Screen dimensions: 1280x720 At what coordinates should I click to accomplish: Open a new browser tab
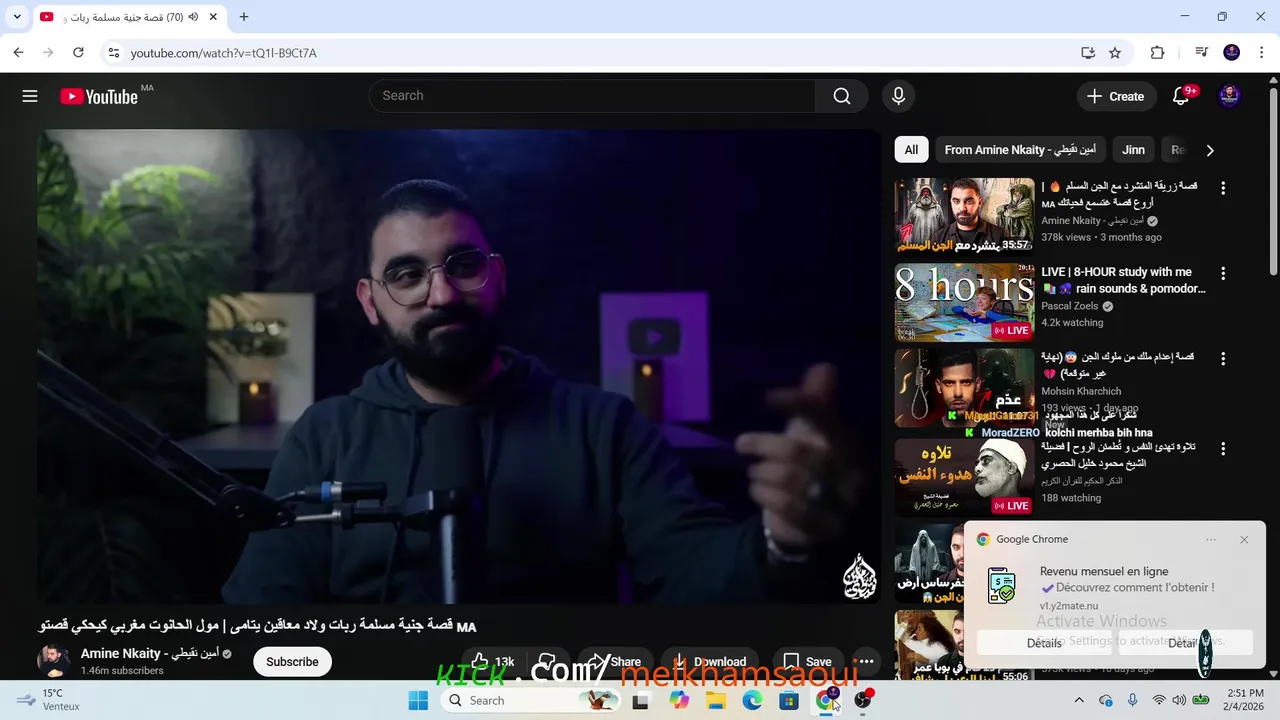243,17
